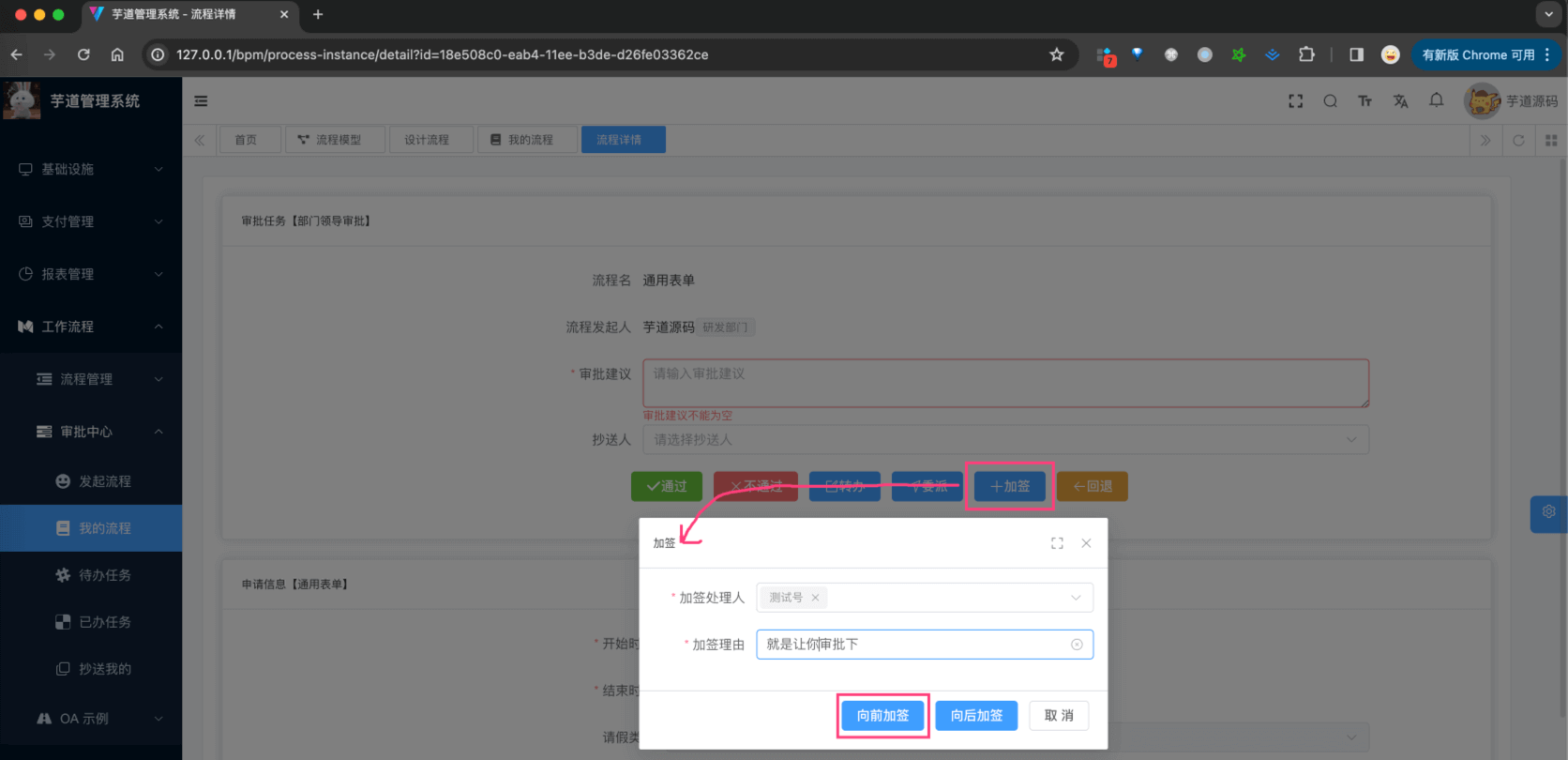The image size is (1568, 760).
Task: Open the language translation icon
Action: pos(1400,101)
